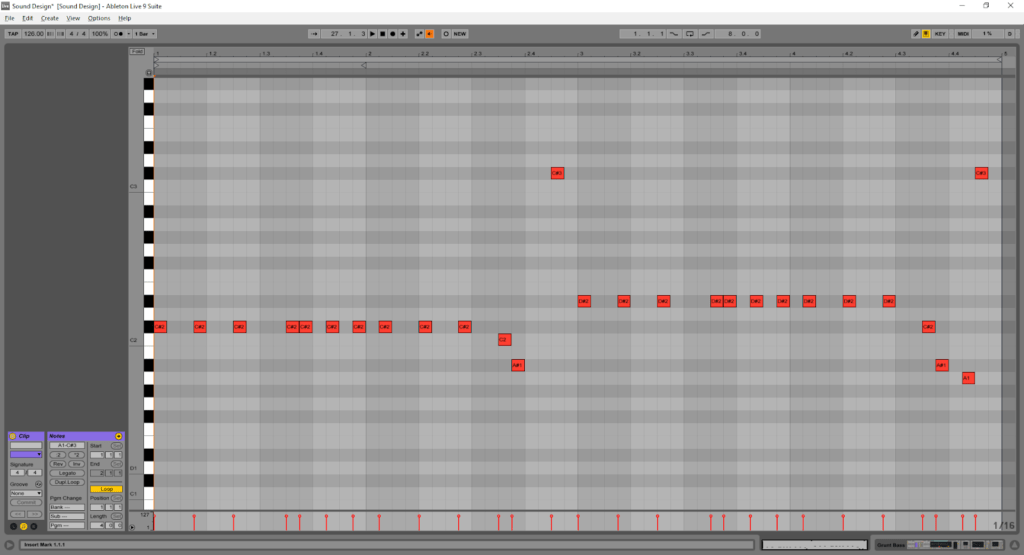The height and width of the screenshot is (555, 1024).
Task: Click the headphone preview icon above piano keys
Action: click(x=149, y=72)
